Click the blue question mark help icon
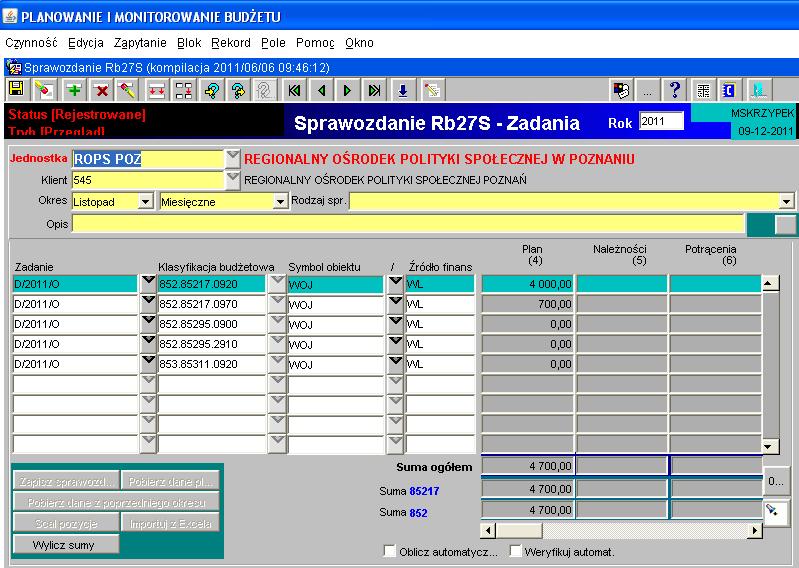 point(675,90)
